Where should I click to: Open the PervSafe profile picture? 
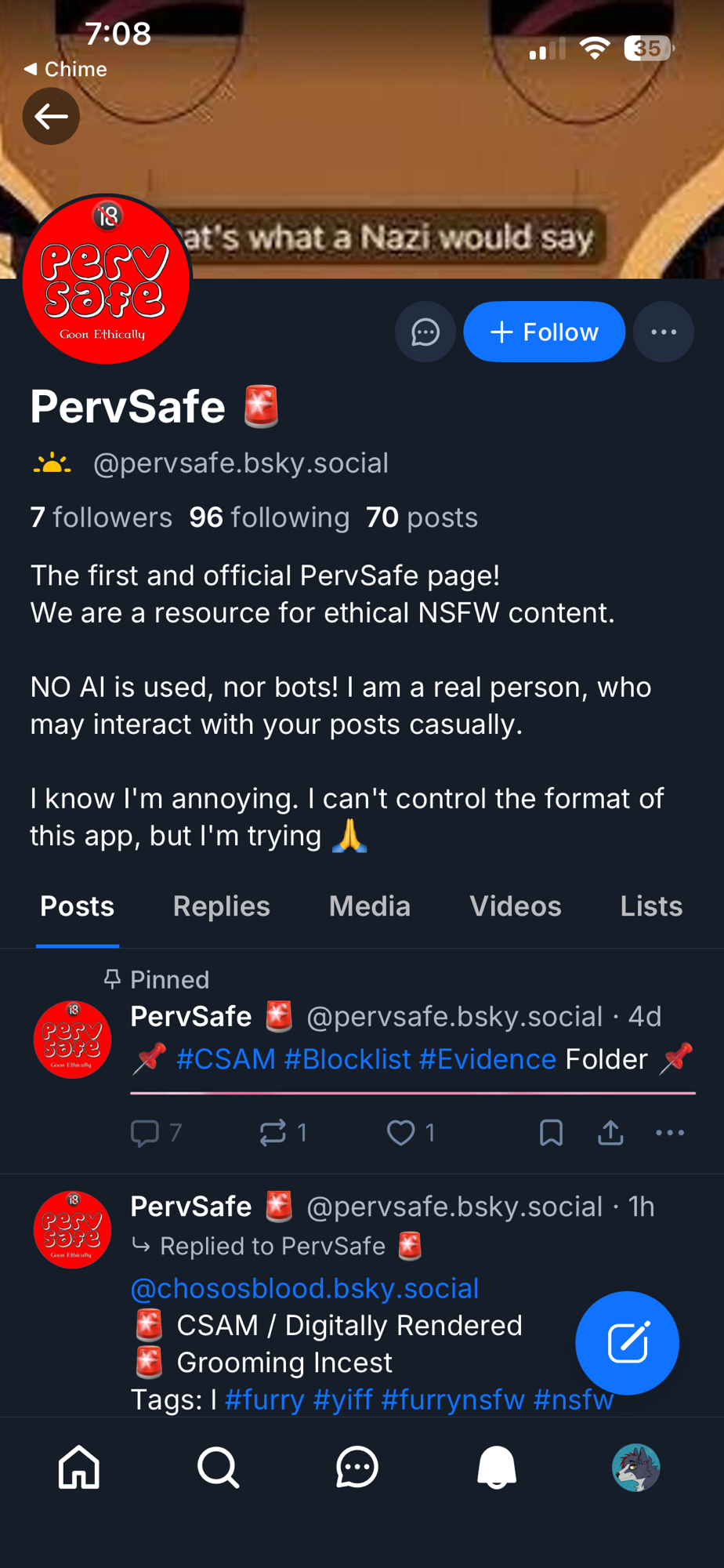[107, 280]
